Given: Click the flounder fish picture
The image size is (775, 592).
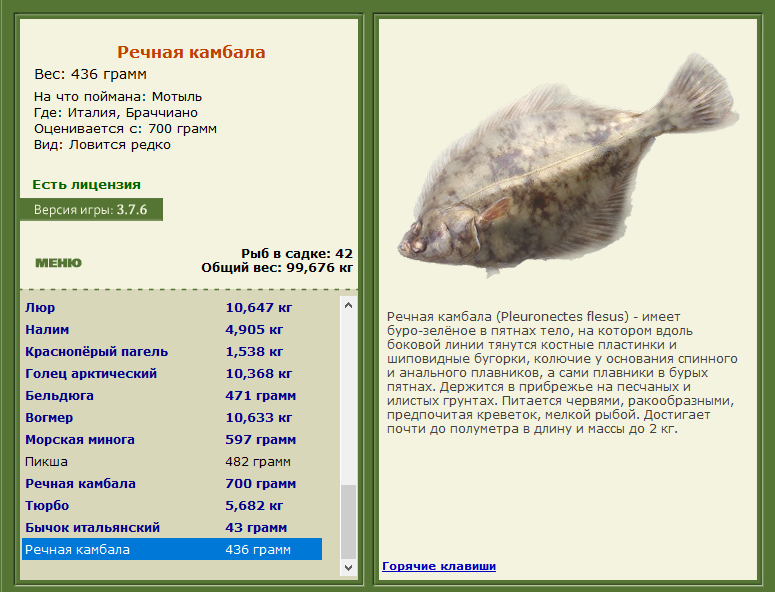Looking at the screenshot, I should click(x=568, y=166).
